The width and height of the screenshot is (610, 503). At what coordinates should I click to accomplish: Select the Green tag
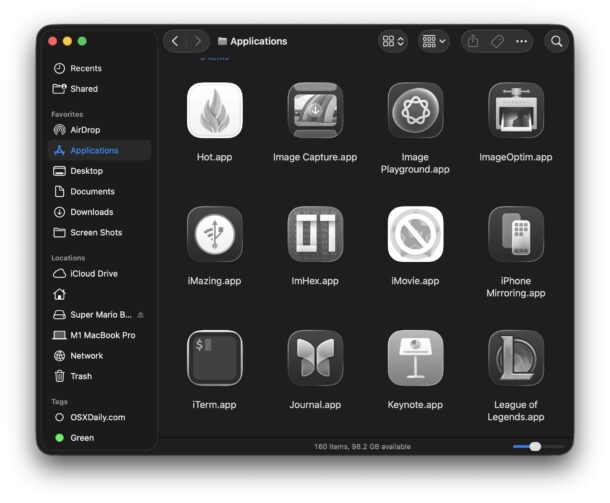99,438
